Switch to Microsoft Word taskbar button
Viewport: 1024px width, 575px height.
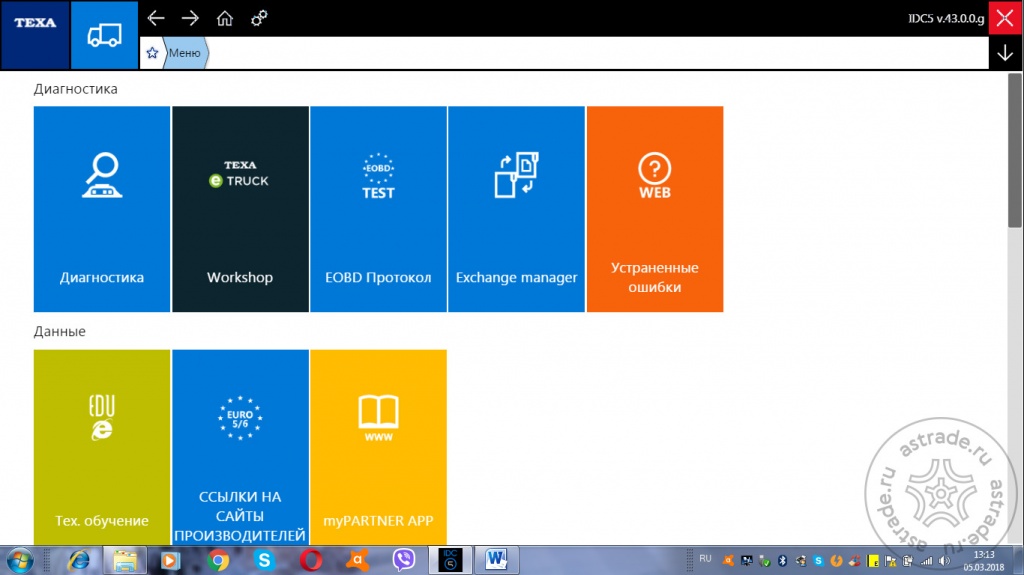[496, 560]
